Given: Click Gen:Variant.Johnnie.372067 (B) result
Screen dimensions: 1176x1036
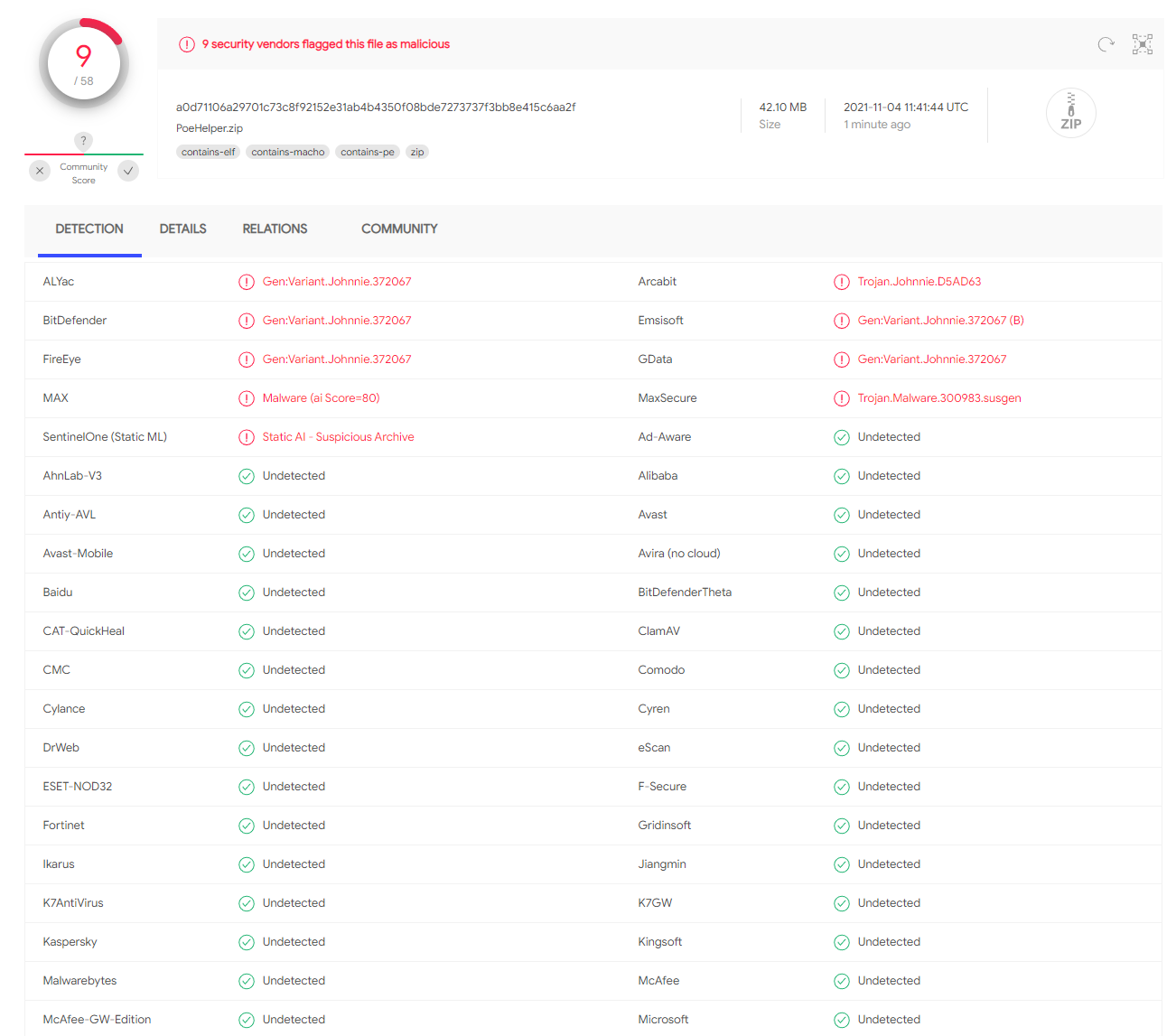Looking at the screenshot, I should point(941,321).
